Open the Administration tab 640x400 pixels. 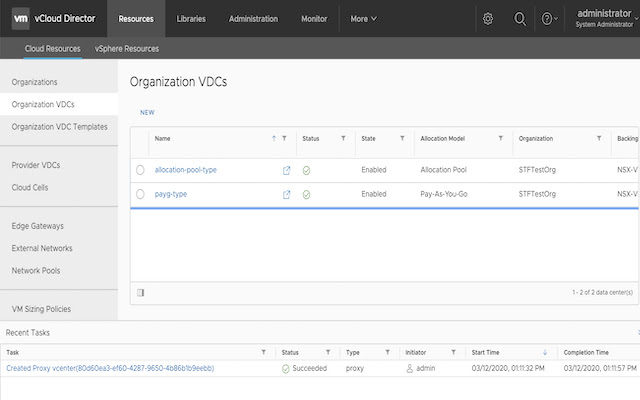(x=253, y=19)
